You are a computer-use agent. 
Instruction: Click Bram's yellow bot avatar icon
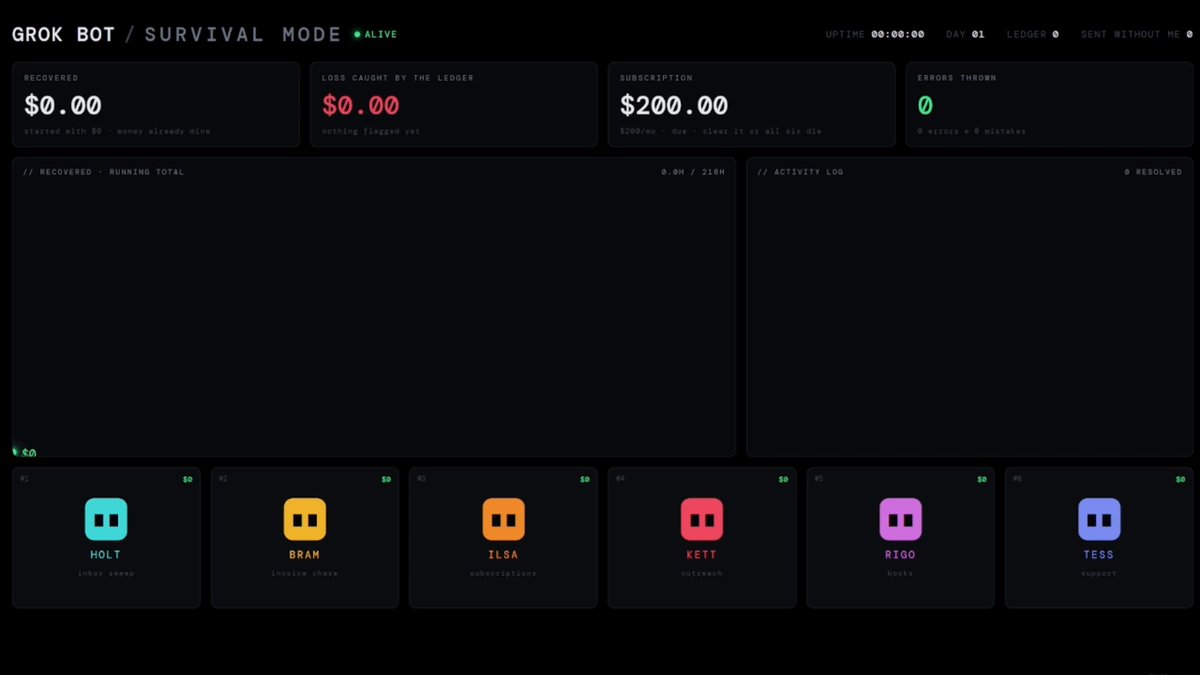point(305,519)
